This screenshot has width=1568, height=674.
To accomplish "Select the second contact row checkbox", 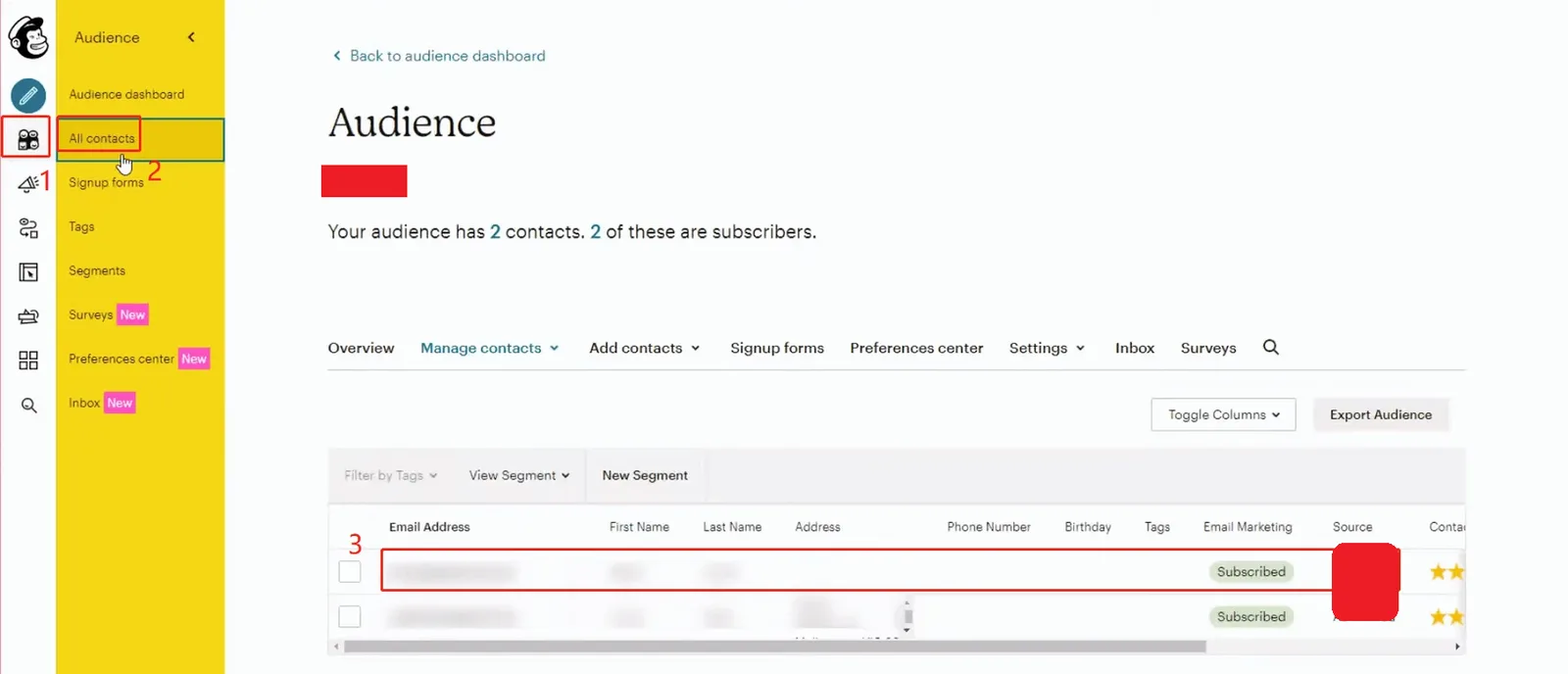I will (350, 616).
